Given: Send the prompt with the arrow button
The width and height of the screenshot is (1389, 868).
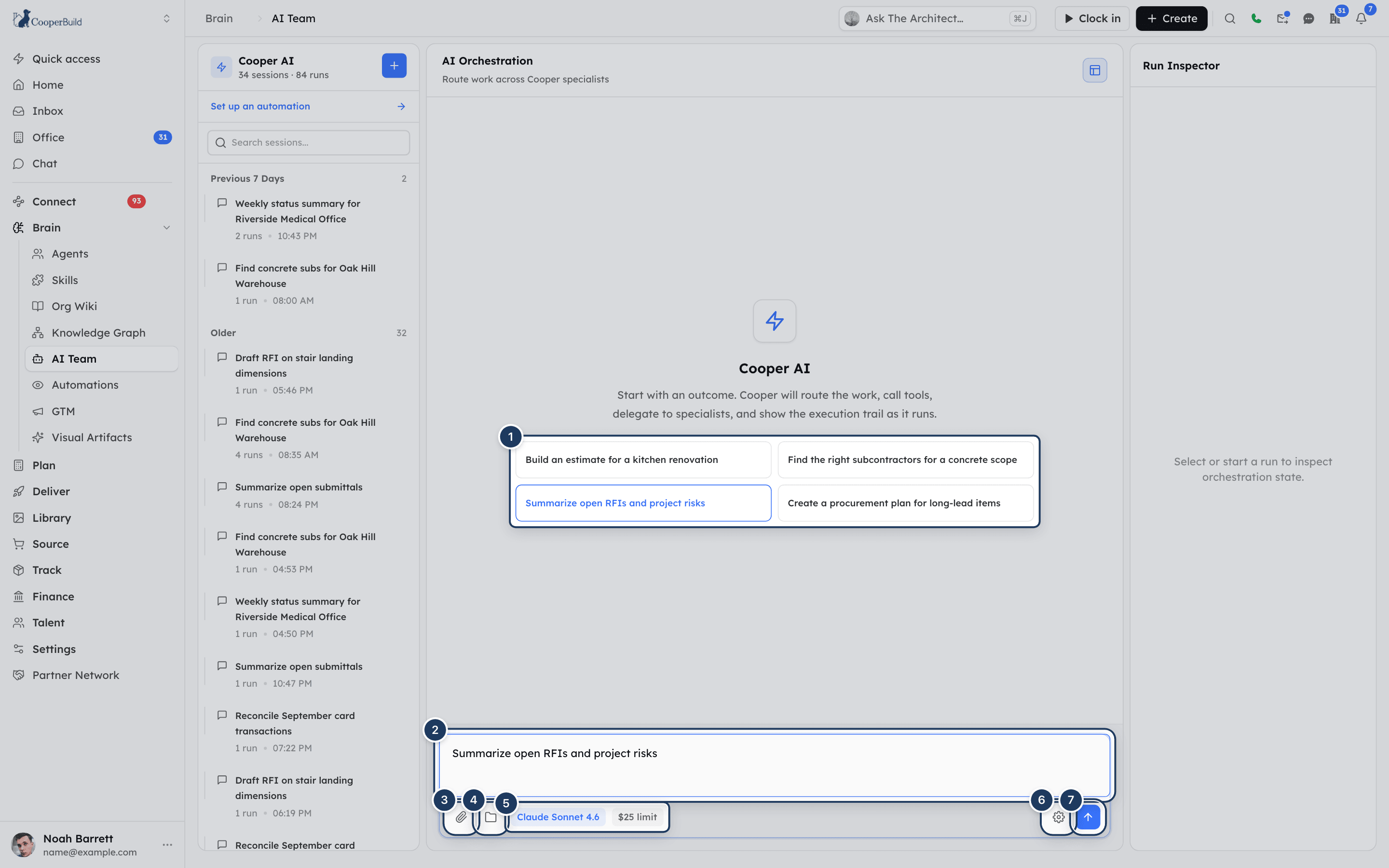Looking at the screenshot, I should (1088, 817).
